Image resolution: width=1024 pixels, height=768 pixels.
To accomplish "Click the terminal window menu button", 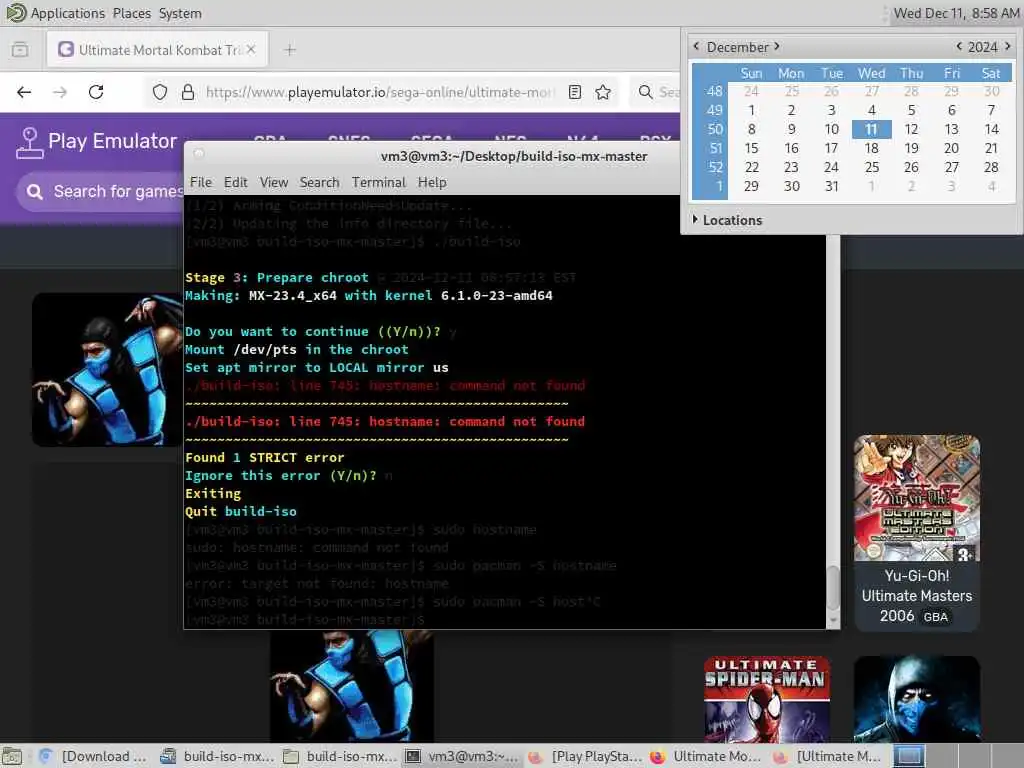I will click(x=199, y=154).
